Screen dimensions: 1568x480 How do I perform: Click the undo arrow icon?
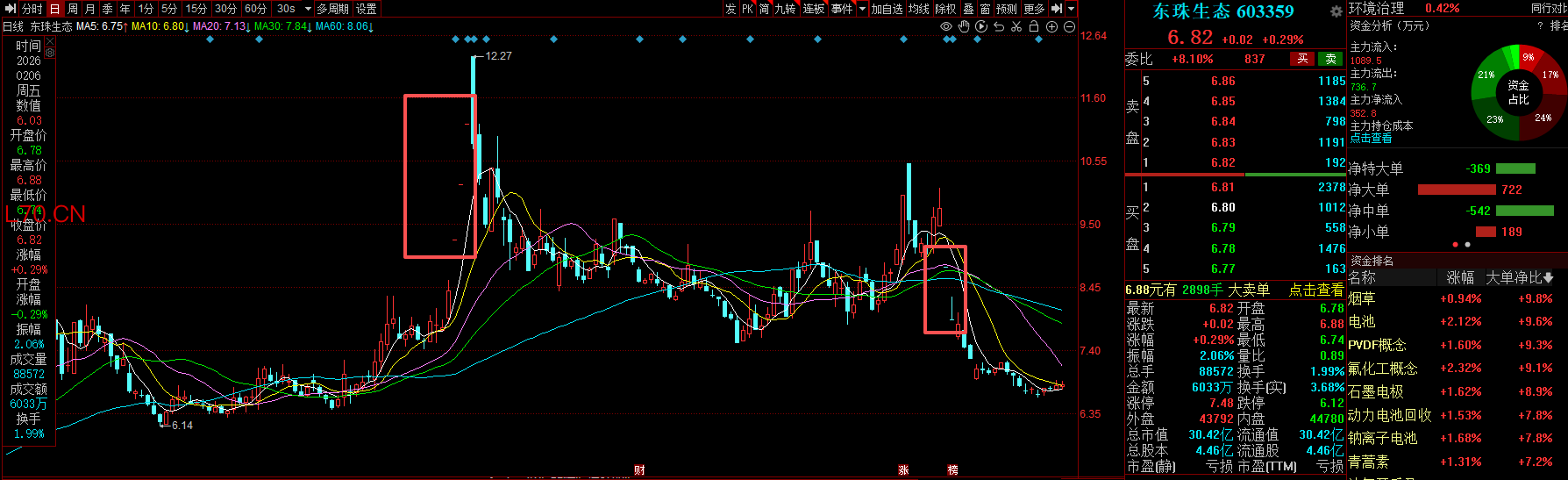[999, 26]
